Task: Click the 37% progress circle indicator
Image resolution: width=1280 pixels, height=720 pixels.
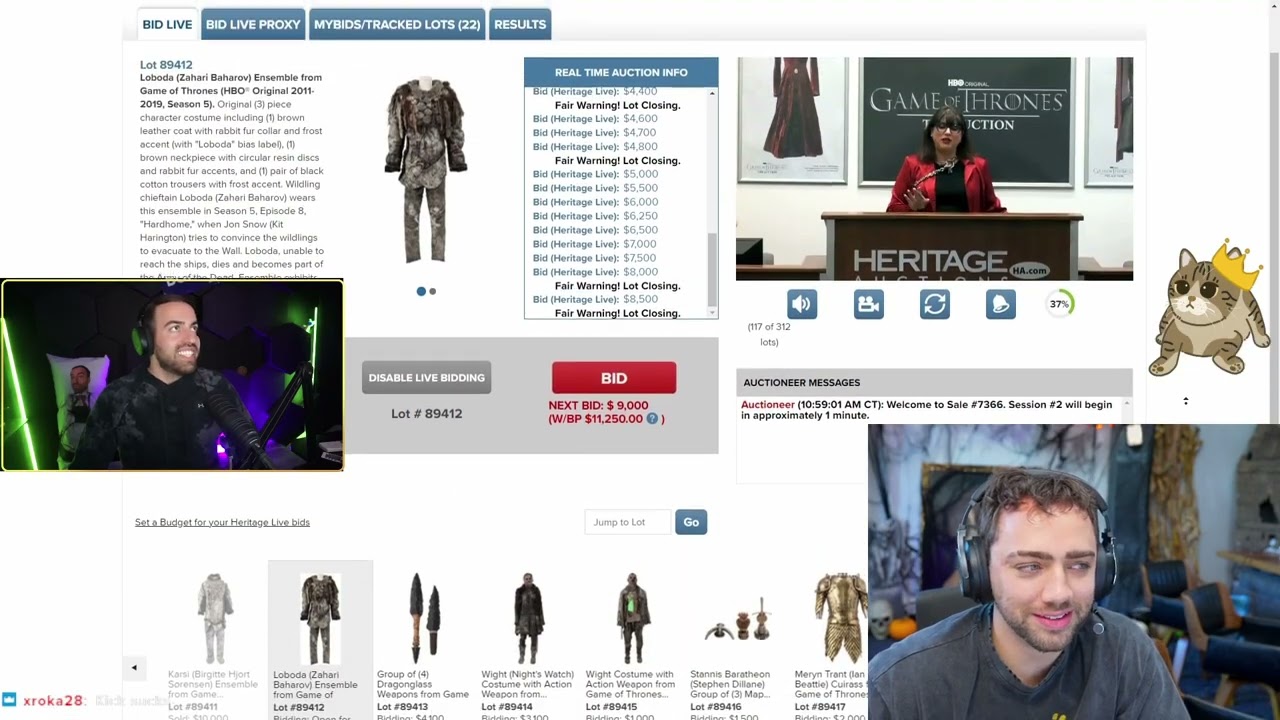Action: 1060,304
